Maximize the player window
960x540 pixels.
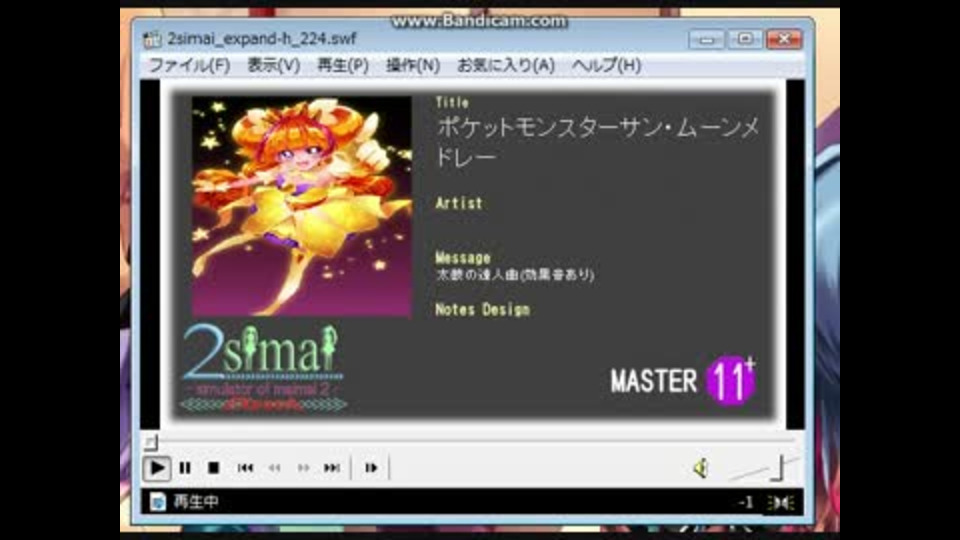(x=745, y=40)
